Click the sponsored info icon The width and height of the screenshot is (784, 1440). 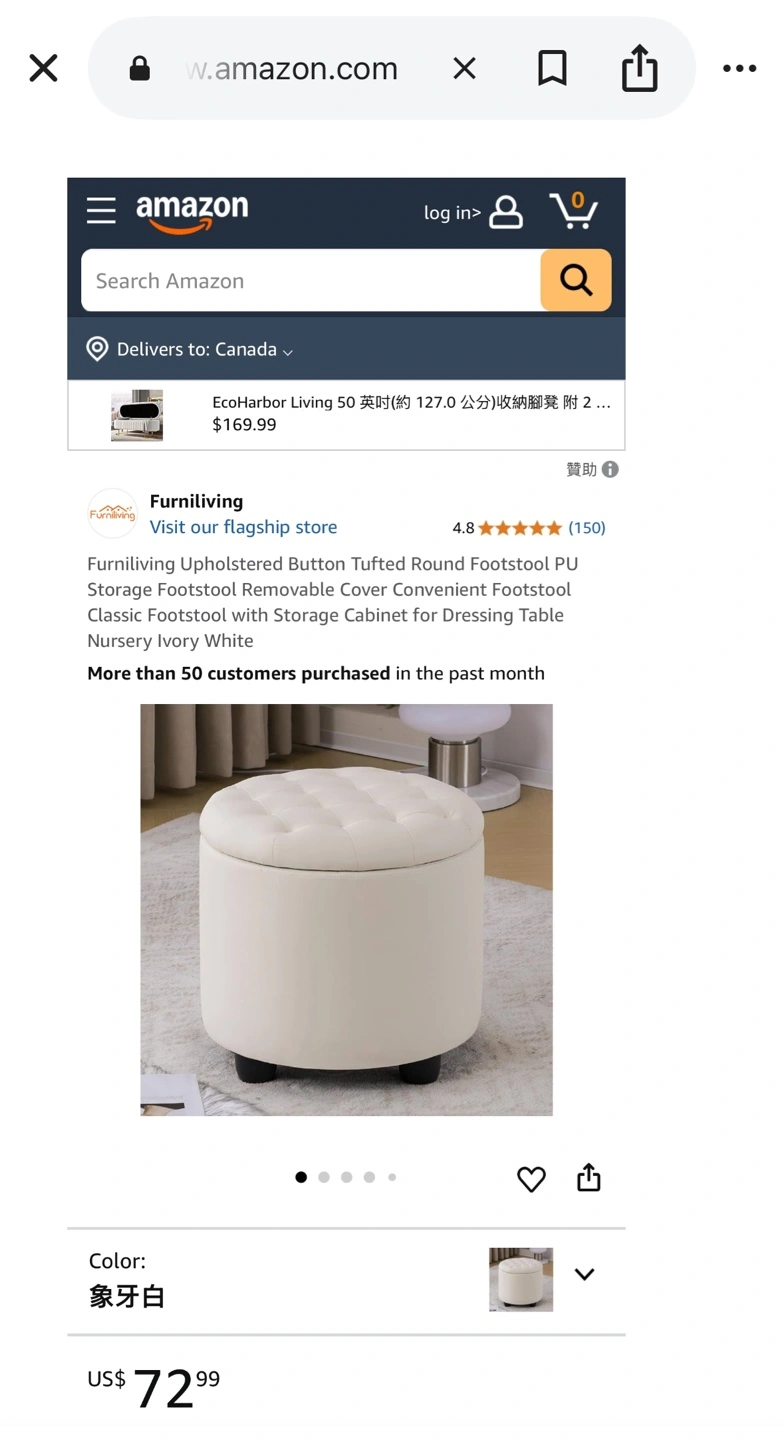point(610,469)
